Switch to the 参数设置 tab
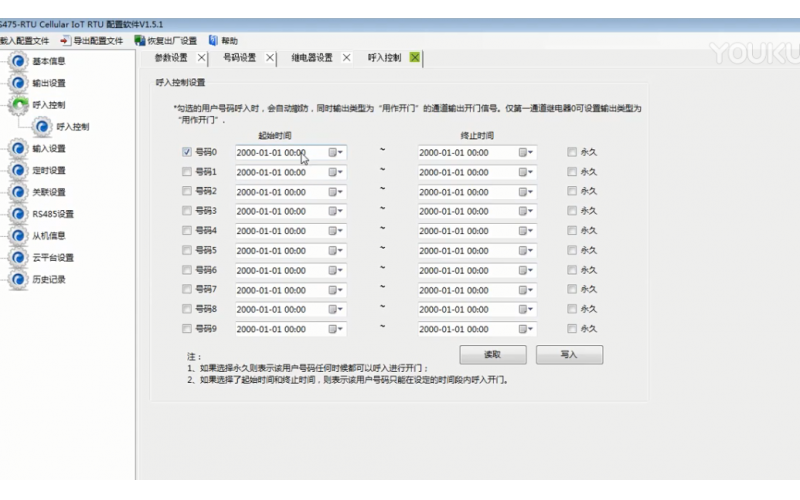Screen dimensions: 800x500 pos(171,58)
